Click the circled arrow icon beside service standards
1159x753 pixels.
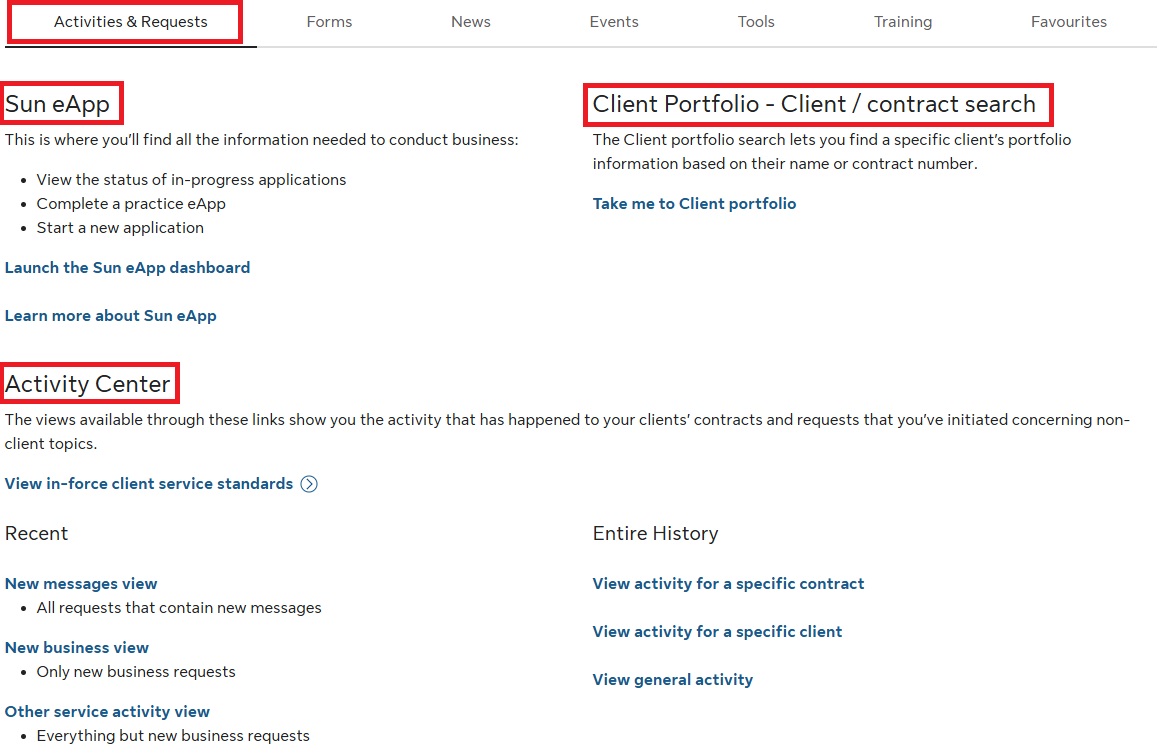(310, 484)
